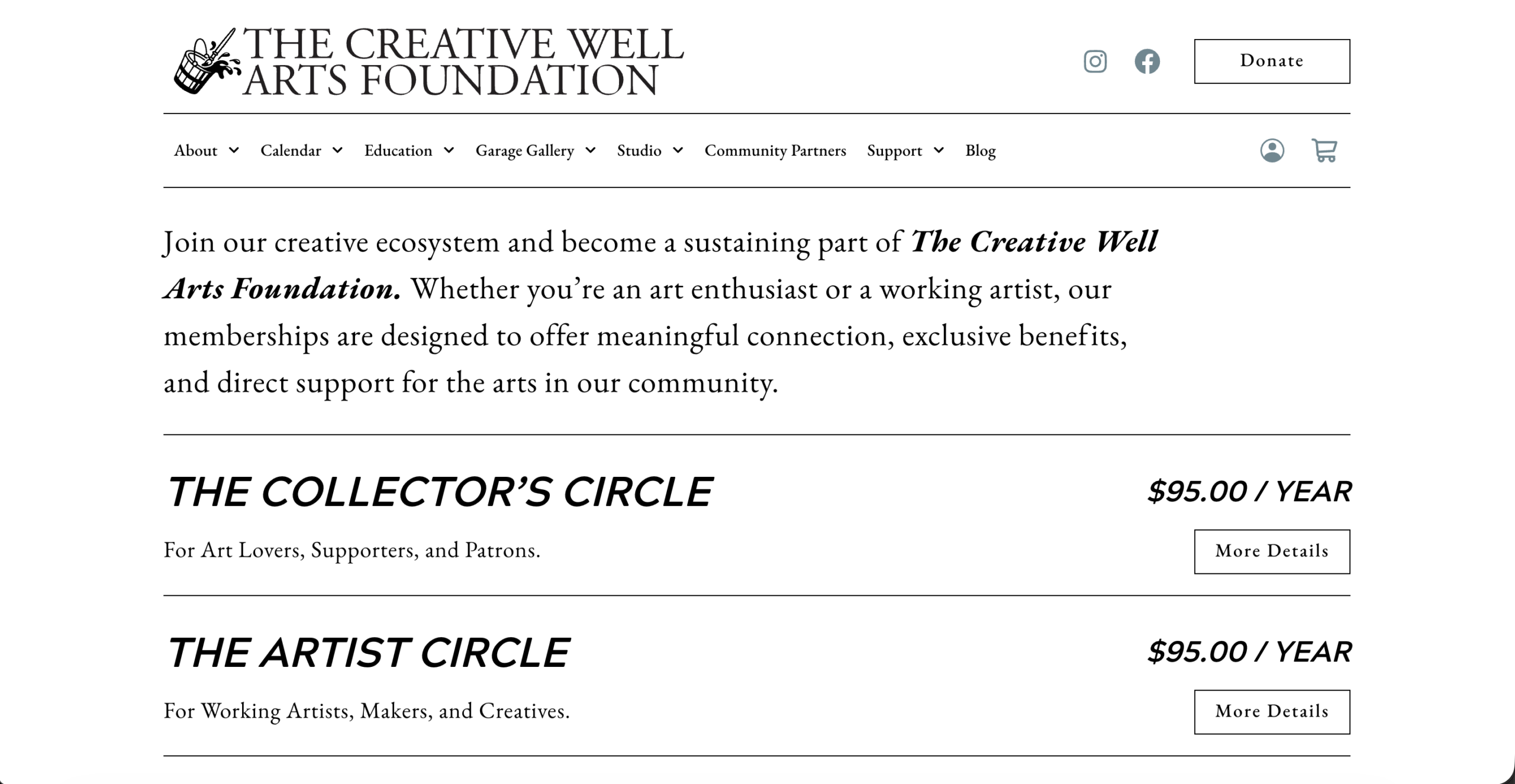Click The Creative Well Arts Foundation title
The height and width of the screenshot is (784, 1515).
pyautogui.click(x=463, y=62)
